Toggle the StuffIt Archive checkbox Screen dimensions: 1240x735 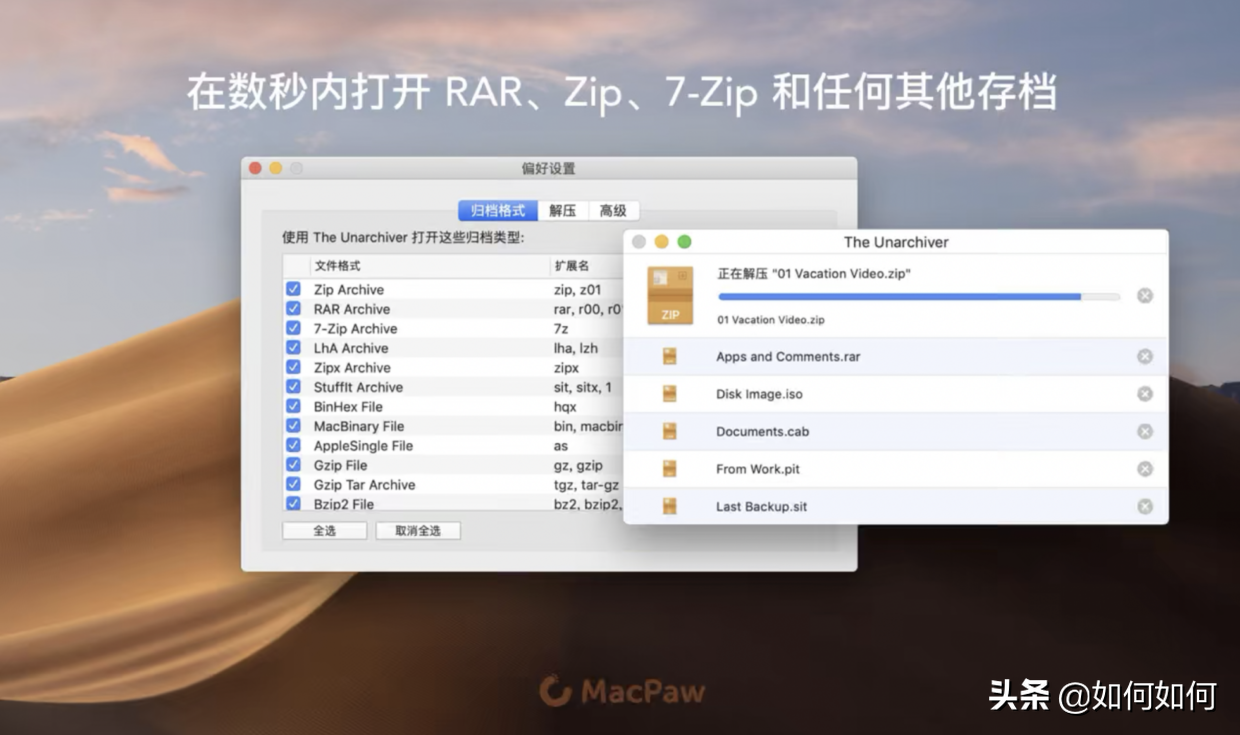(x=293, y=387)
